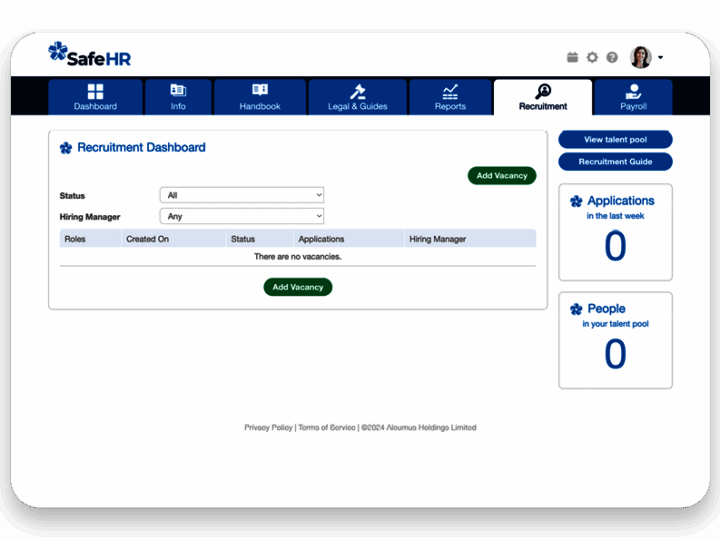Click top green Add Vacancy button
Image resolution: width=720 pixels, height=540 pixels.
(x=502, y=175)
